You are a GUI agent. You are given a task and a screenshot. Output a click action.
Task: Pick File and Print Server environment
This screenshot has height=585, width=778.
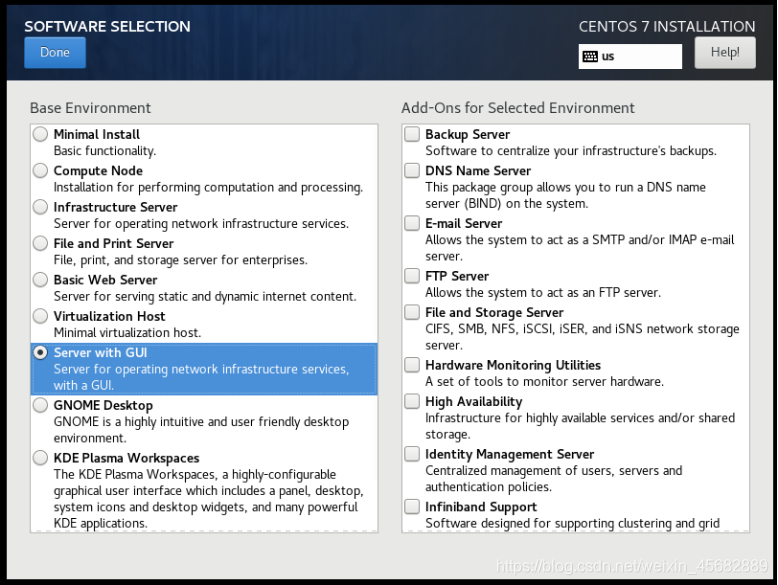pos(40,243)
